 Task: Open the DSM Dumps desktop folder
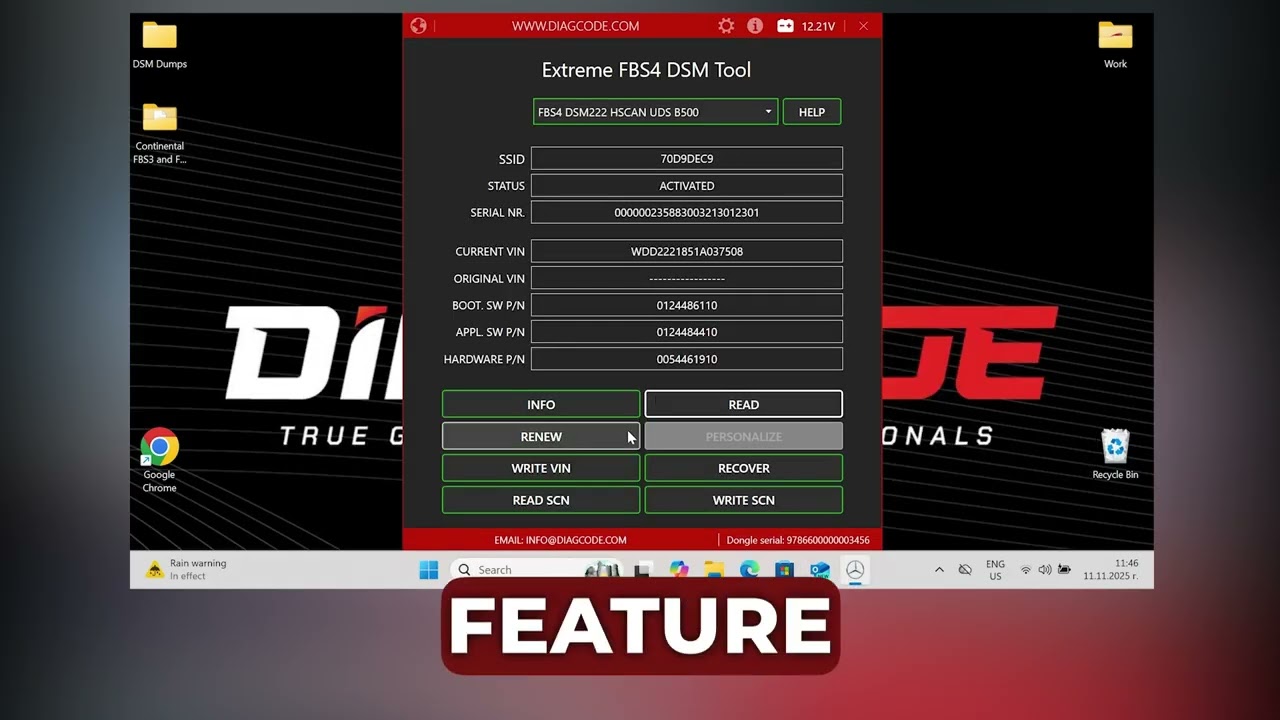pos(160,45)
